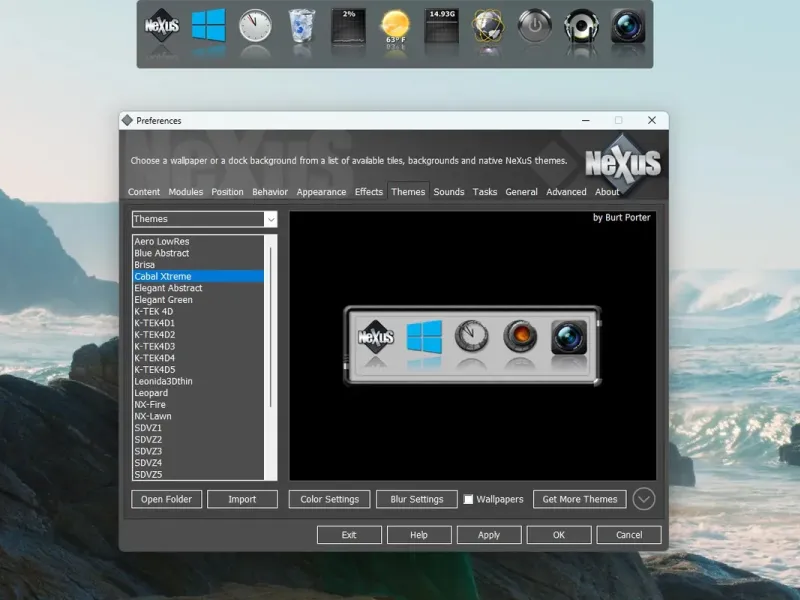Select the NX-Fire theme
The image size is (800, 600).
(198, 405)
